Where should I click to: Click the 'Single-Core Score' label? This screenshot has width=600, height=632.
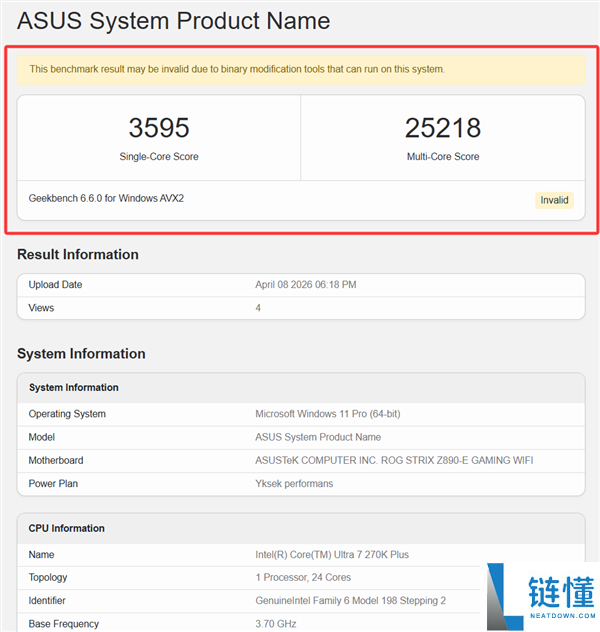[x=159, y=156]
